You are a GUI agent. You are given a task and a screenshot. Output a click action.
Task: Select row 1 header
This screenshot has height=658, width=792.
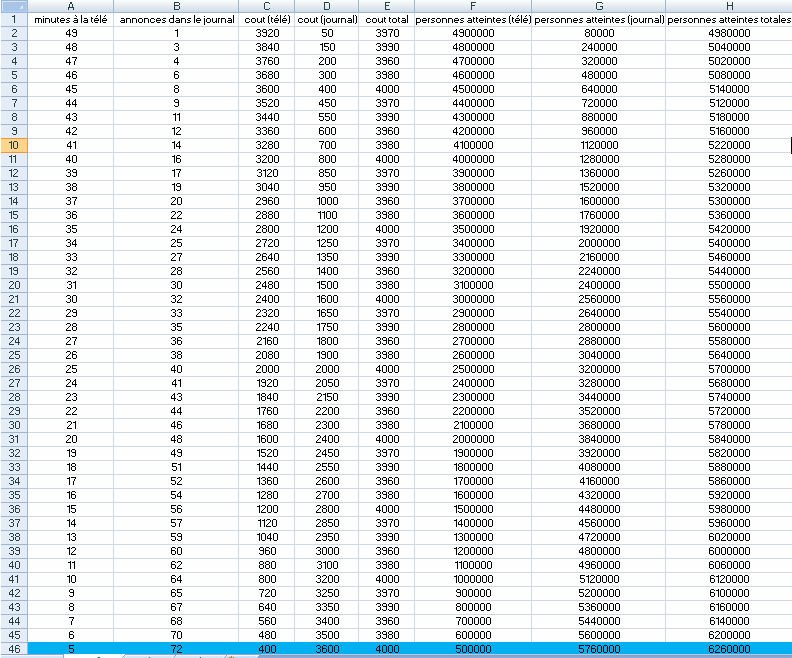click(x=14, y=19)
